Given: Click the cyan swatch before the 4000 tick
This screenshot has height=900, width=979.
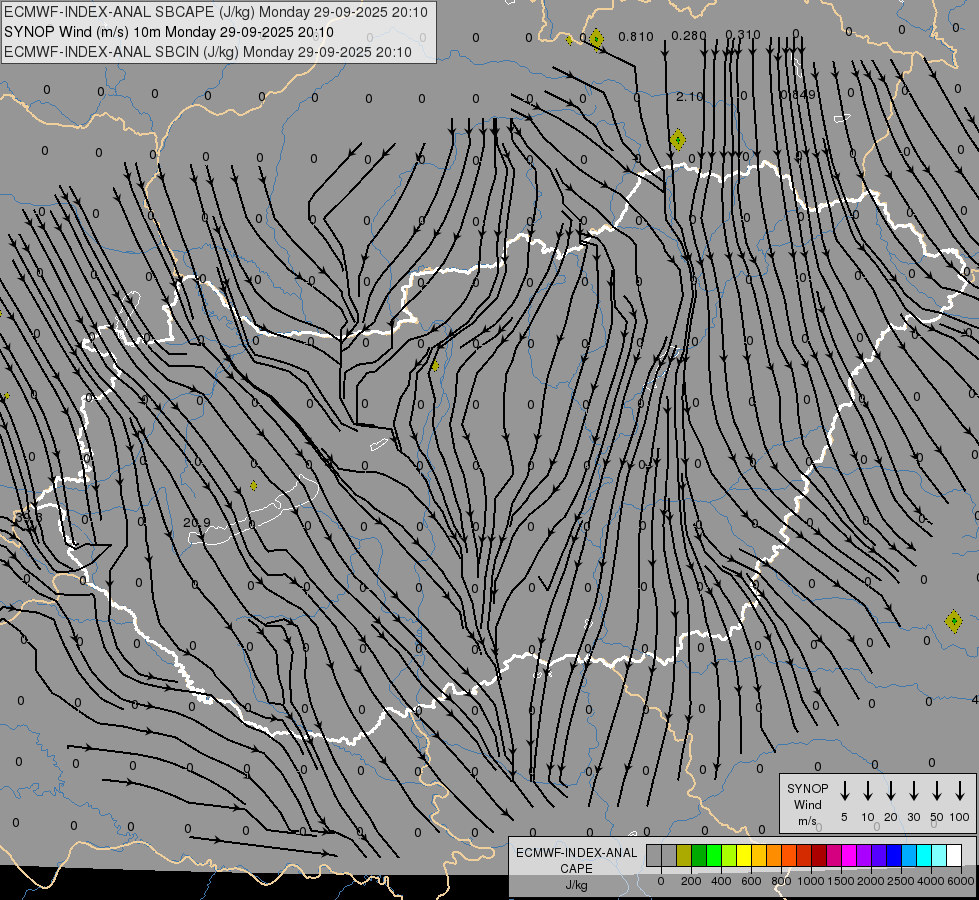Looking at the screenshot, I should (x=923, y=855).
